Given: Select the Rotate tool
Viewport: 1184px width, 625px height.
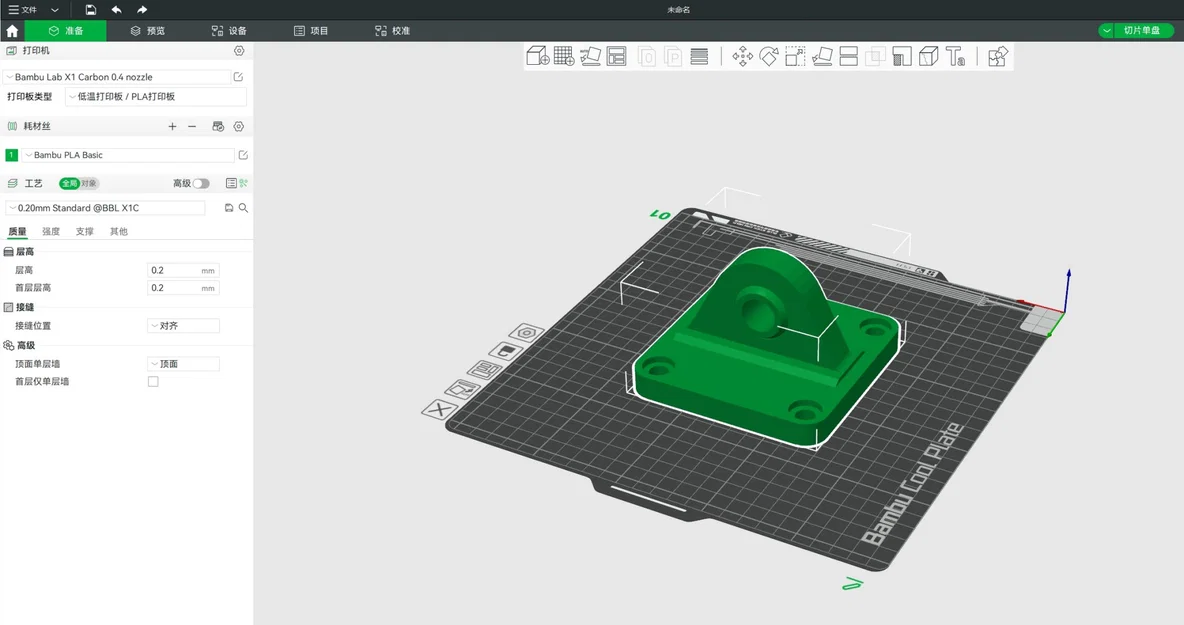Looking at the screenshot, I should tap(769, 56).
